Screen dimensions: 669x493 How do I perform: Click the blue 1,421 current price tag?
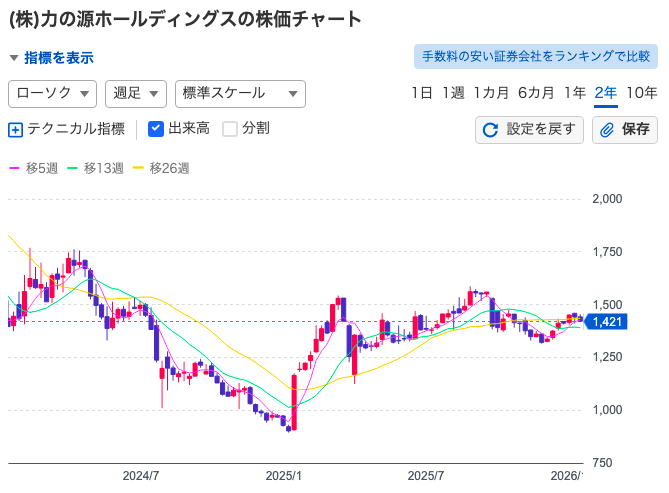[x=608, y=321]
